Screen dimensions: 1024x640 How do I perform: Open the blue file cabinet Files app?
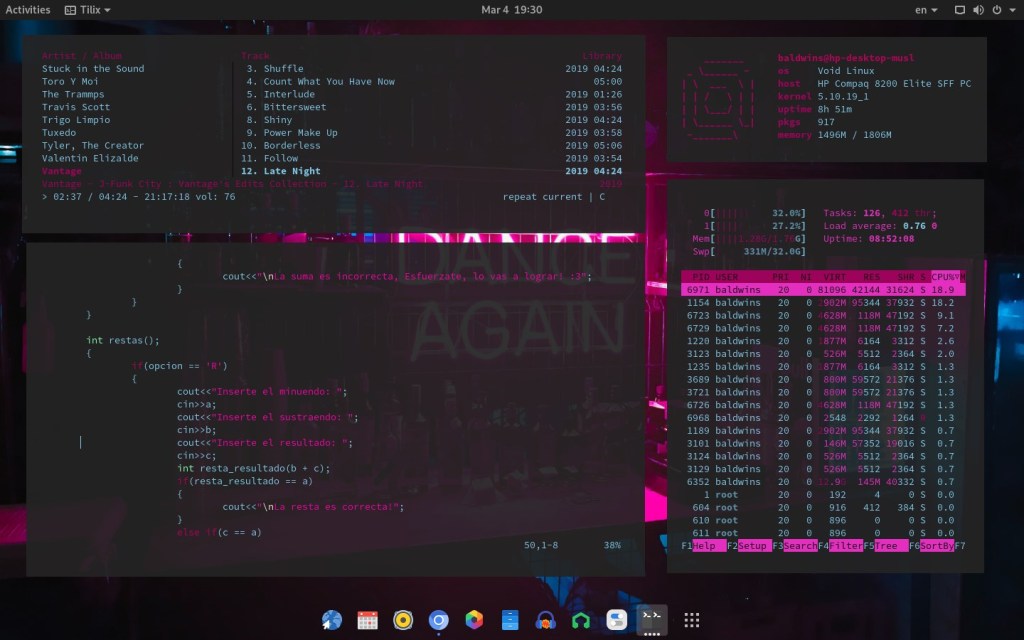(510, 620)
